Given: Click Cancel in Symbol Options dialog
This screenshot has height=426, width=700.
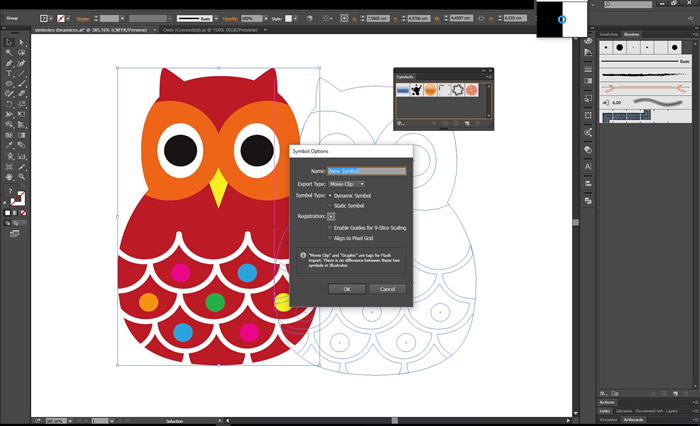Looking at the screenshot, I should (x=387, y=288).
